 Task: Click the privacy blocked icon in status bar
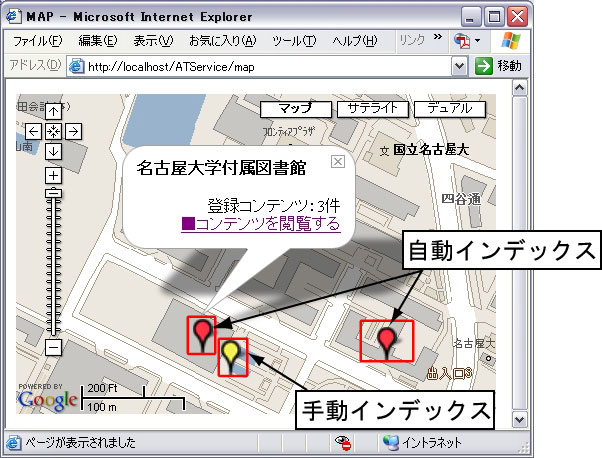343,443
